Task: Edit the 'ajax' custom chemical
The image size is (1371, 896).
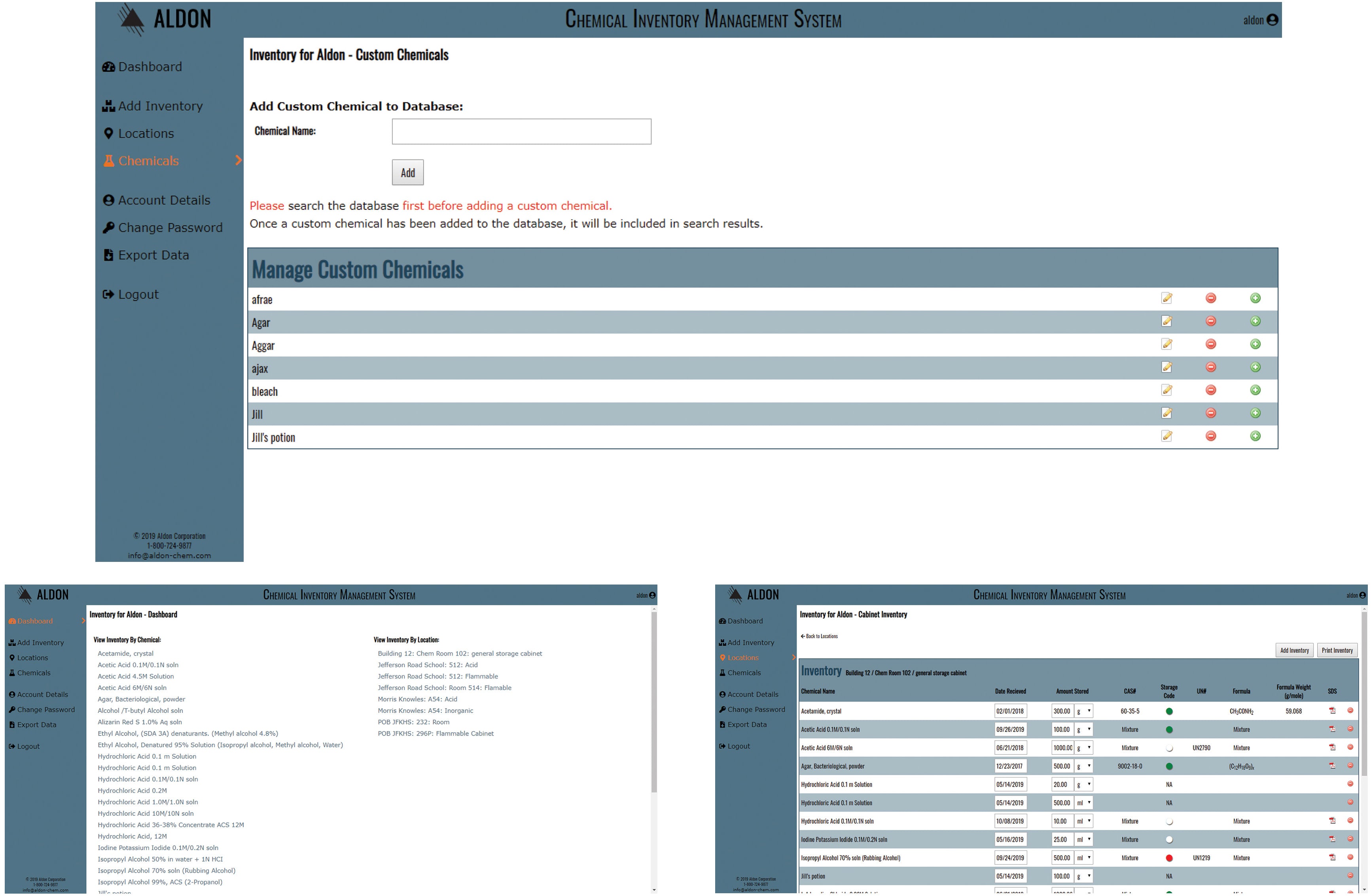Action: pos(1166,367)
